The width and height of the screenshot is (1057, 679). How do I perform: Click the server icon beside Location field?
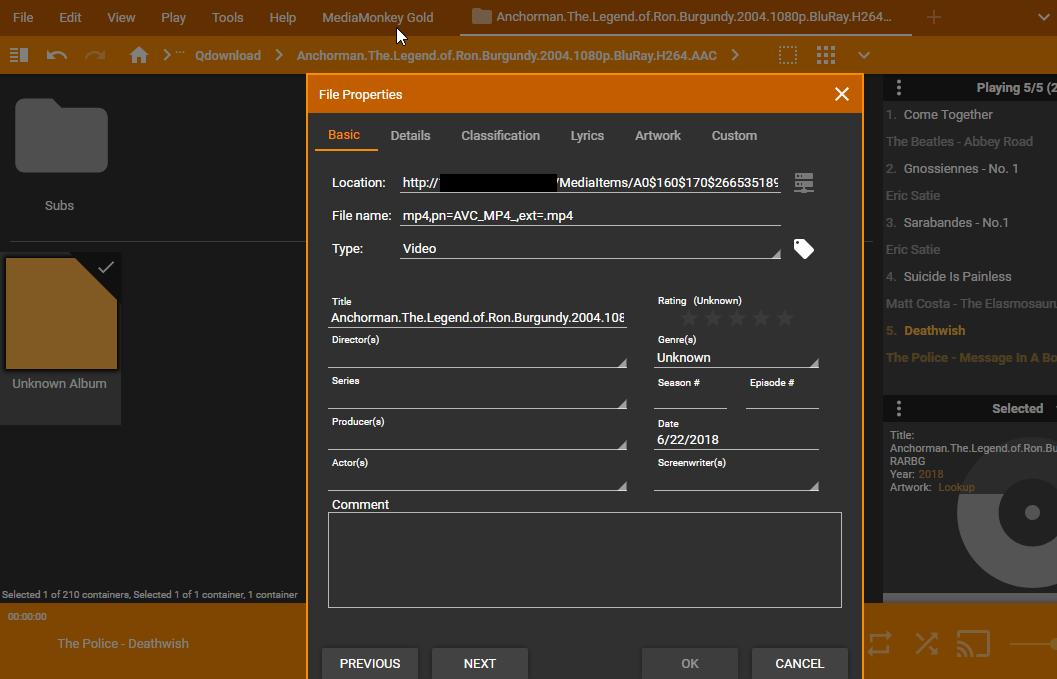[x=803, y=182]
